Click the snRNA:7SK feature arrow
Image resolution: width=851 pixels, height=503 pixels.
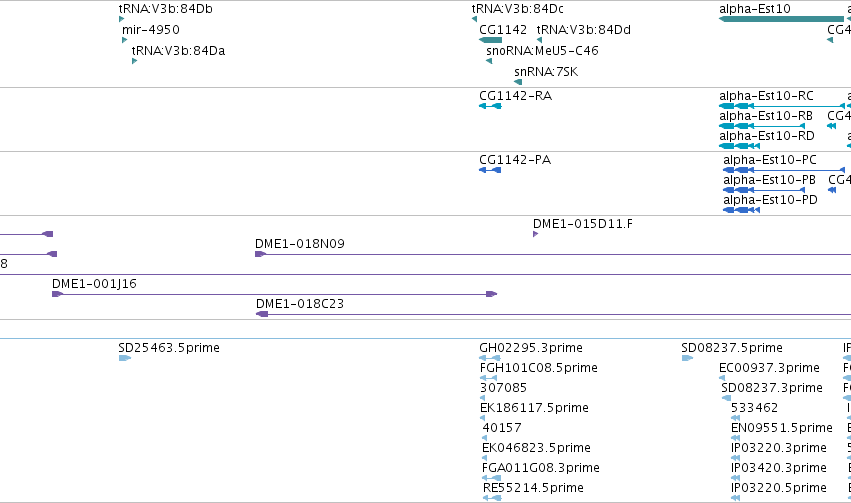(x=518, y=82)
